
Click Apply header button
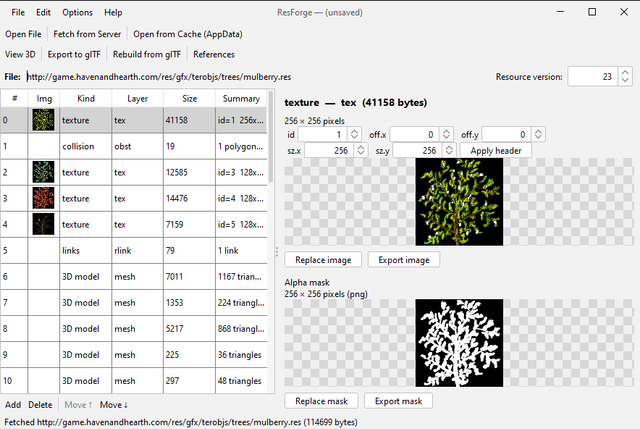point(496,150)
